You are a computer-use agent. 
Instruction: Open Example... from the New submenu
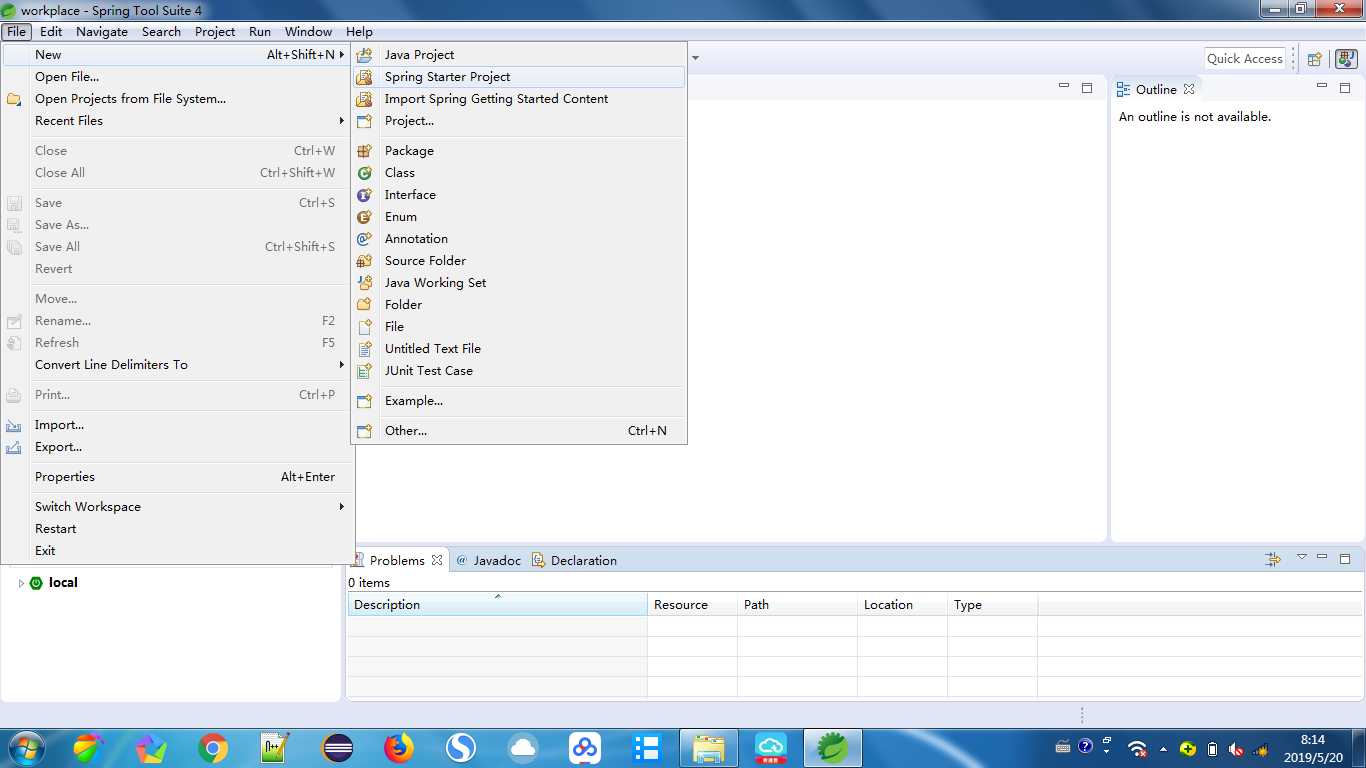[519, 401]
